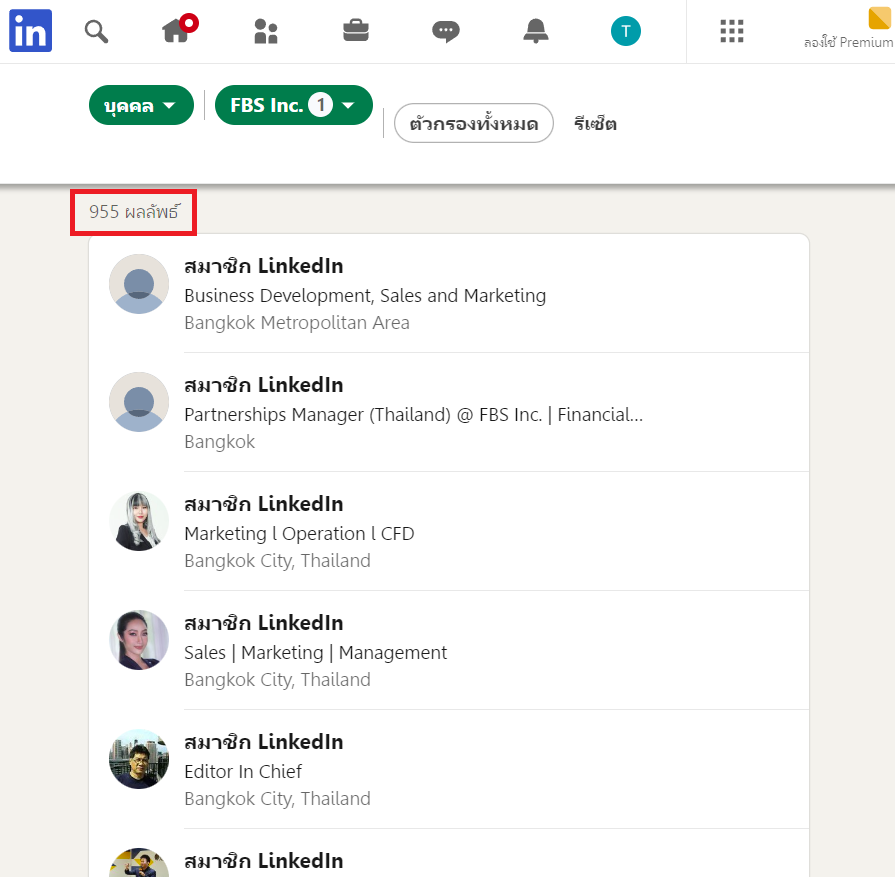
Task: Click the 955 ผลลัพธ์ results count
Action: [x=132, y=212]
